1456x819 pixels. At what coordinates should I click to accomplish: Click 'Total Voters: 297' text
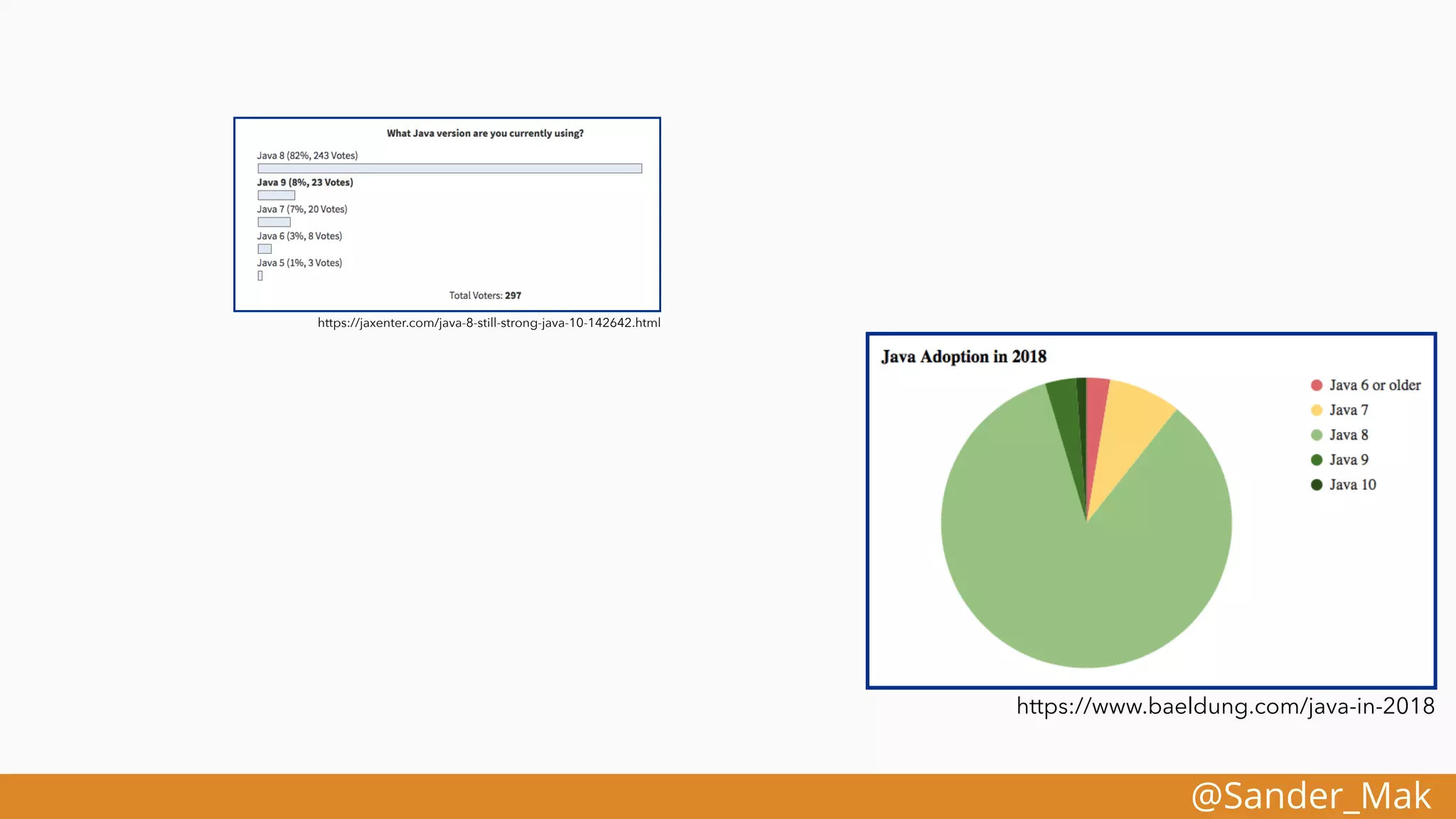pyautogui.click(x=485, y=296)
